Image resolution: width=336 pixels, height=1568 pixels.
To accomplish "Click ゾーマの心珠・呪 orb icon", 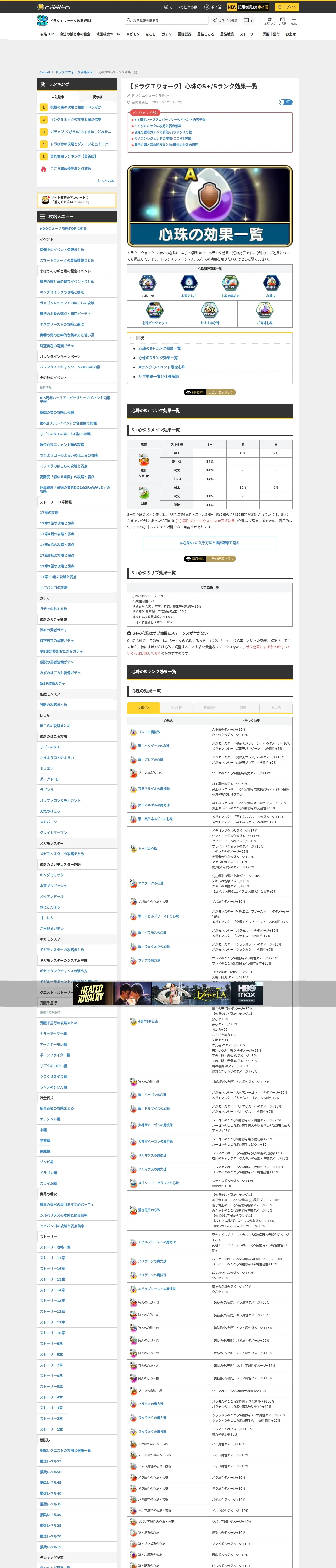I will pyautogui.click(x=133, y=773).
